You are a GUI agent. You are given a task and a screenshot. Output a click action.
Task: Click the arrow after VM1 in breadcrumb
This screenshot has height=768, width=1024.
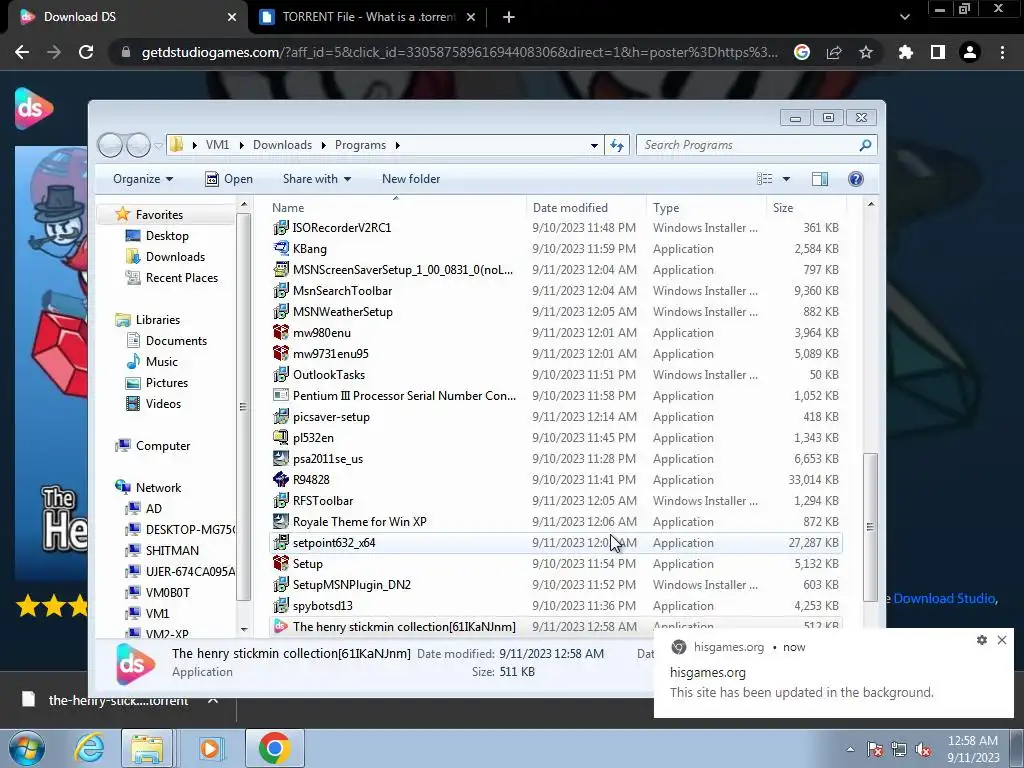(242, 145)
